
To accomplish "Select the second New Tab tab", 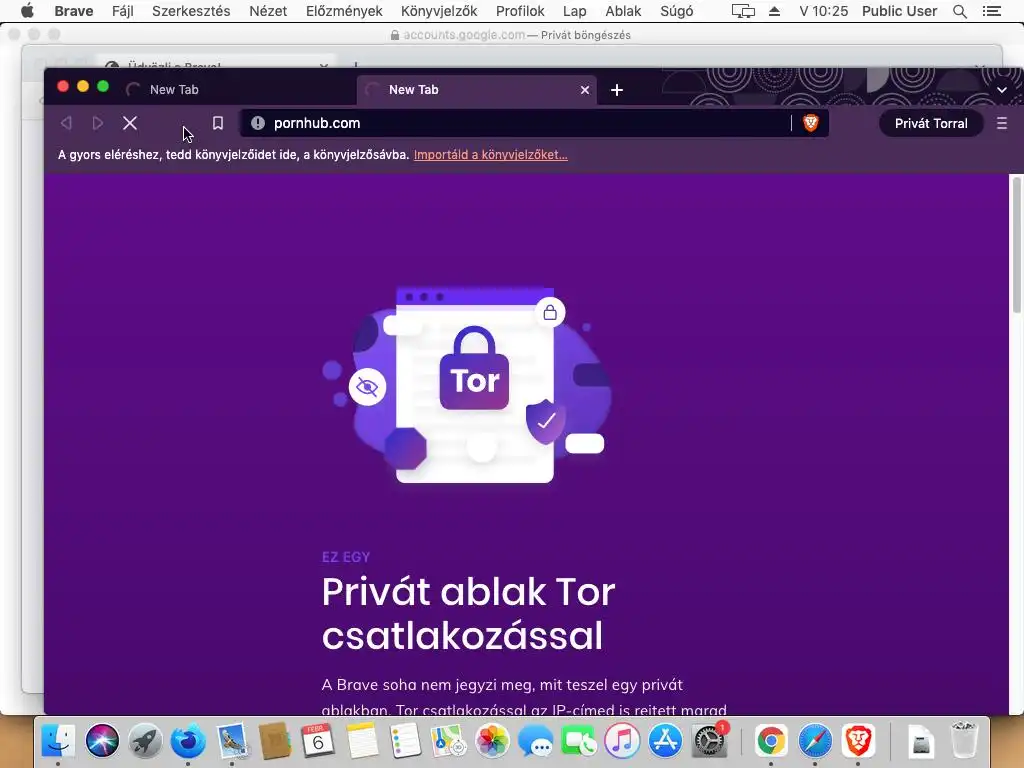I will (478, 89).
